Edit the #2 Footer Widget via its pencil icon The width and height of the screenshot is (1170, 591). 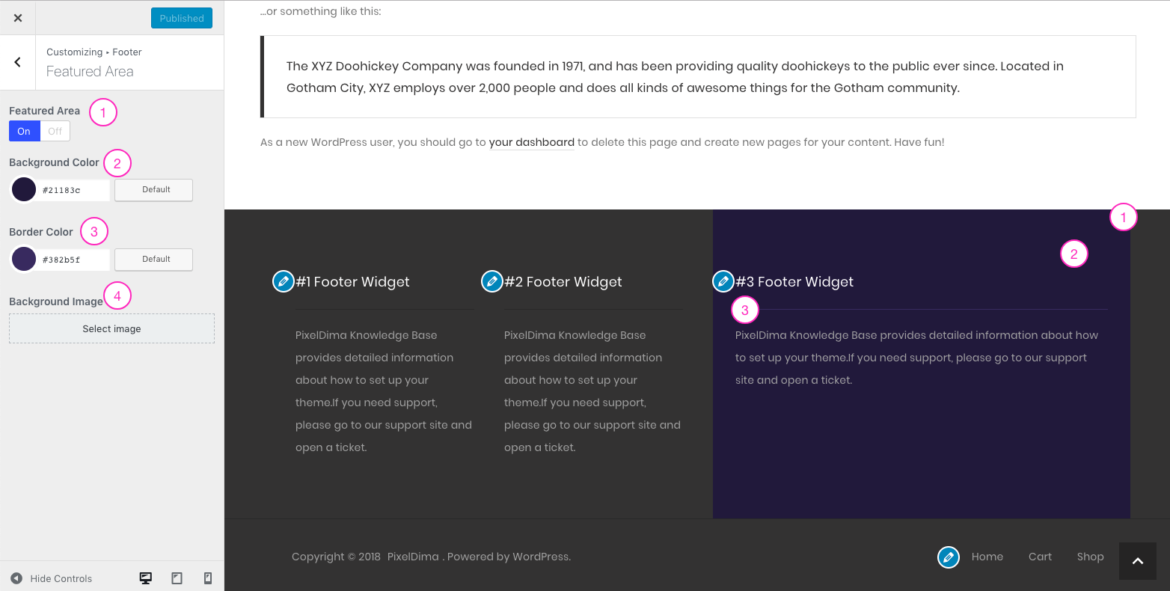coord(492,281)
